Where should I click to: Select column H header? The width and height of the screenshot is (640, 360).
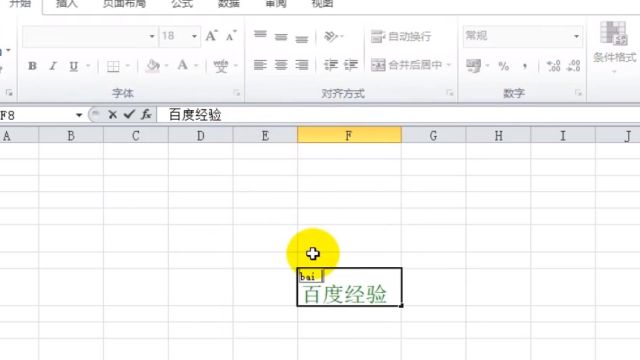point(498,135)
